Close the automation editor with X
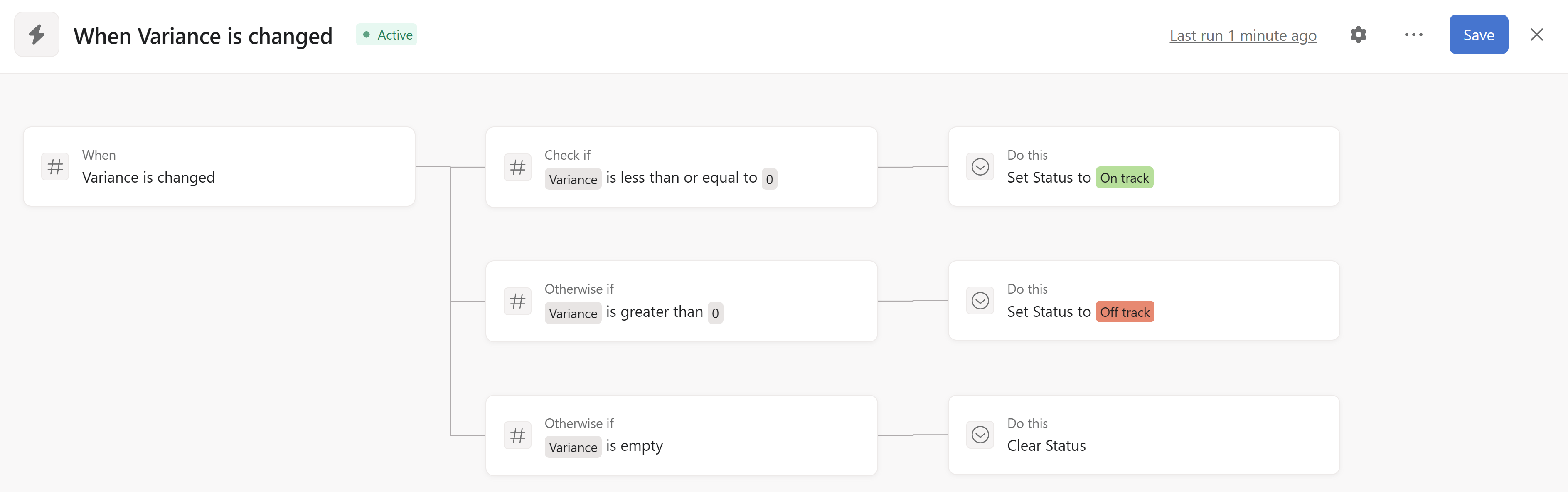This screenshot has width=1568, height=492. pos(1536,35)
